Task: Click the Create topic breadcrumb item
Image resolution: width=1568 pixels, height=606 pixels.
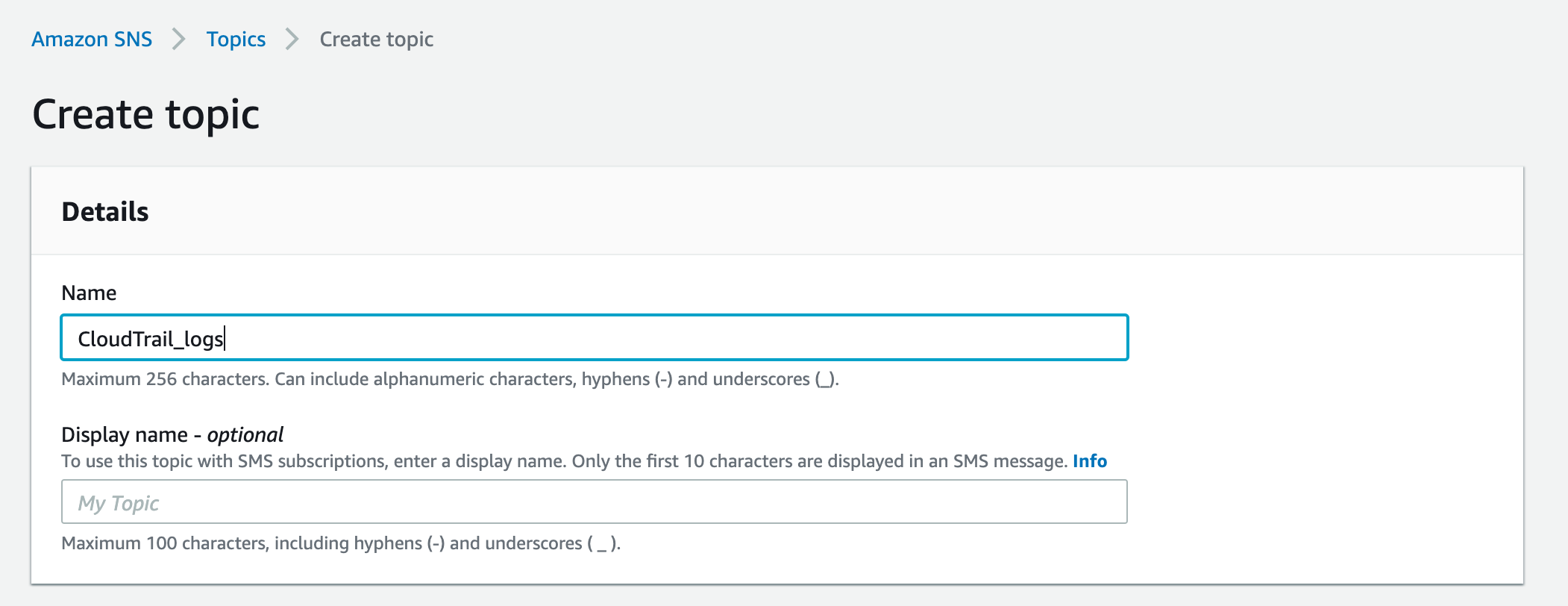Action: 376,39
